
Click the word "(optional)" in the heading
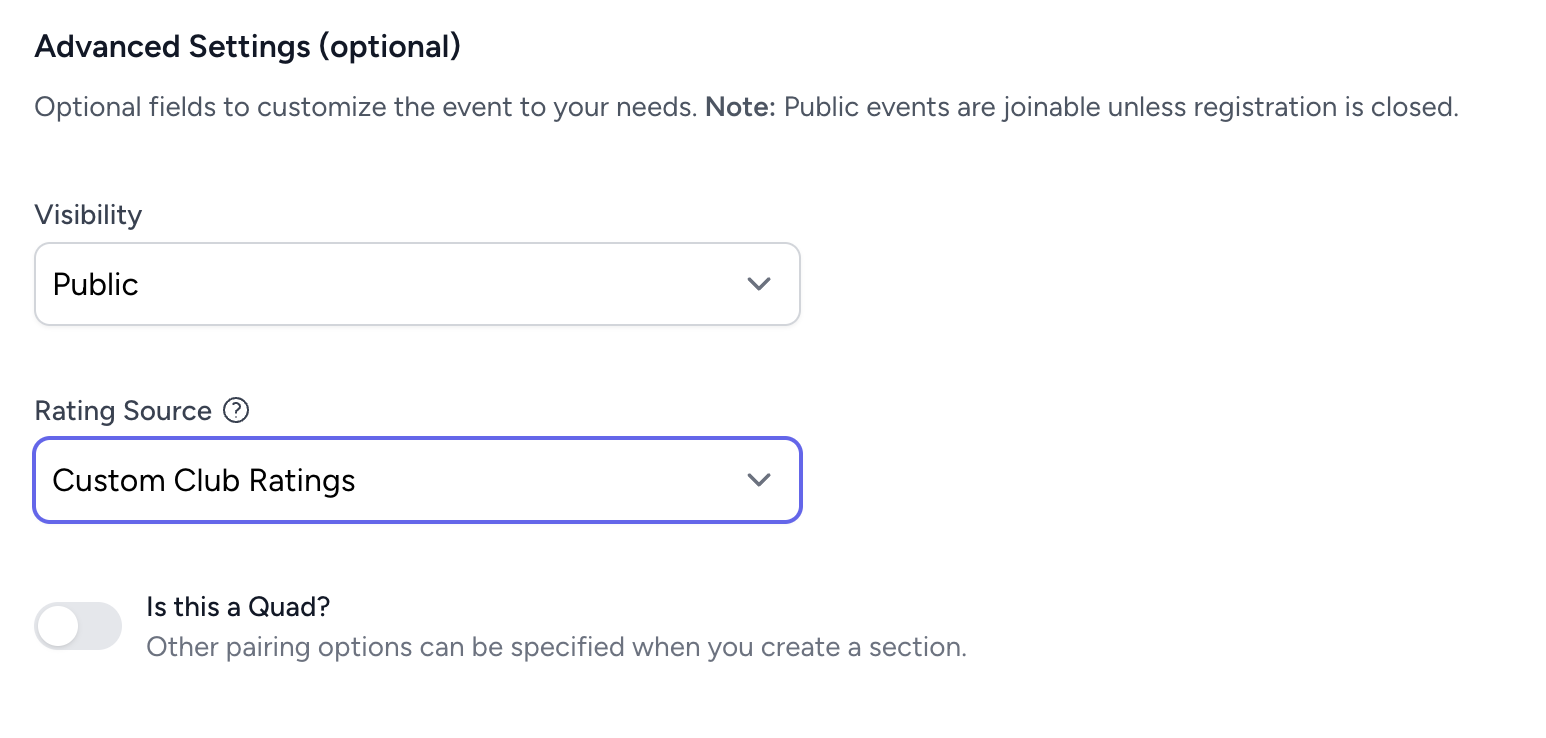pyautogui.click(x=389, y=47)
